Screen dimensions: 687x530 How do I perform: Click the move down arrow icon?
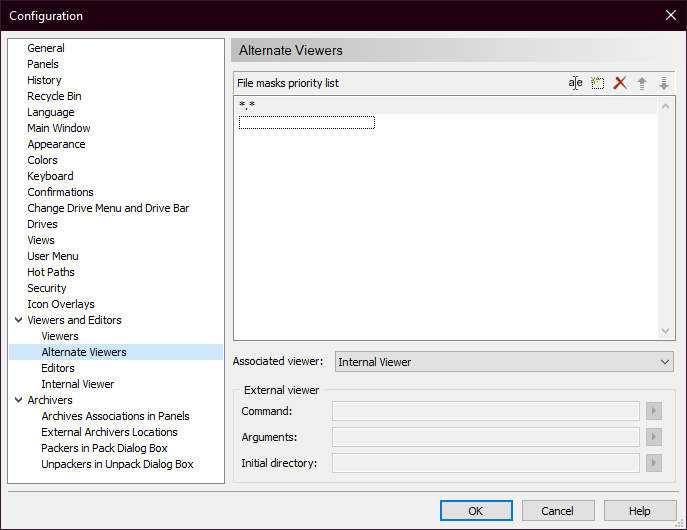coord(663,83)
